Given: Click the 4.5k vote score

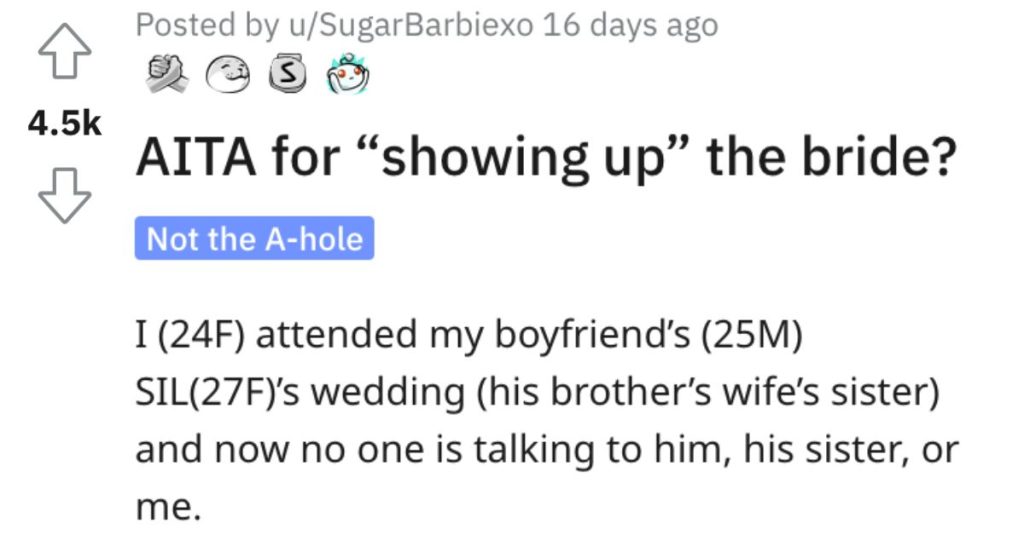Looking at the screenshot, I should (65, 124).
